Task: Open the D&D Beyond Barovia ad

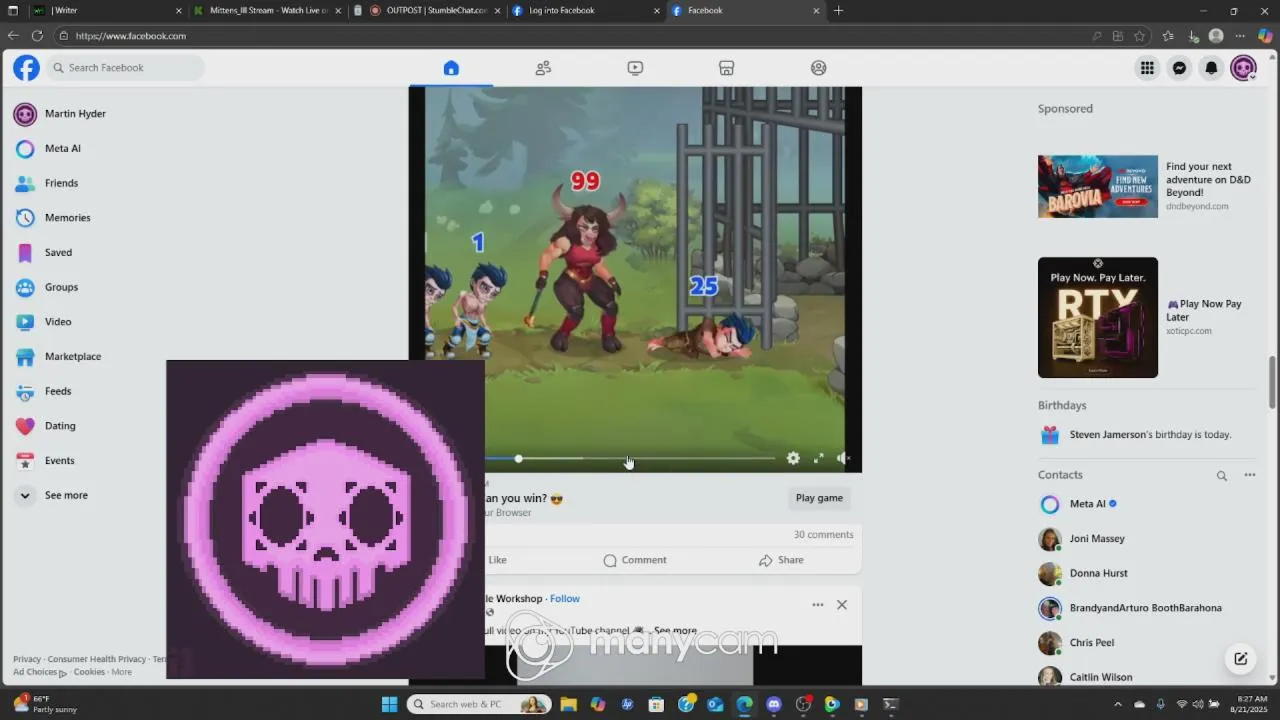Action: (x=1098, y=186)
